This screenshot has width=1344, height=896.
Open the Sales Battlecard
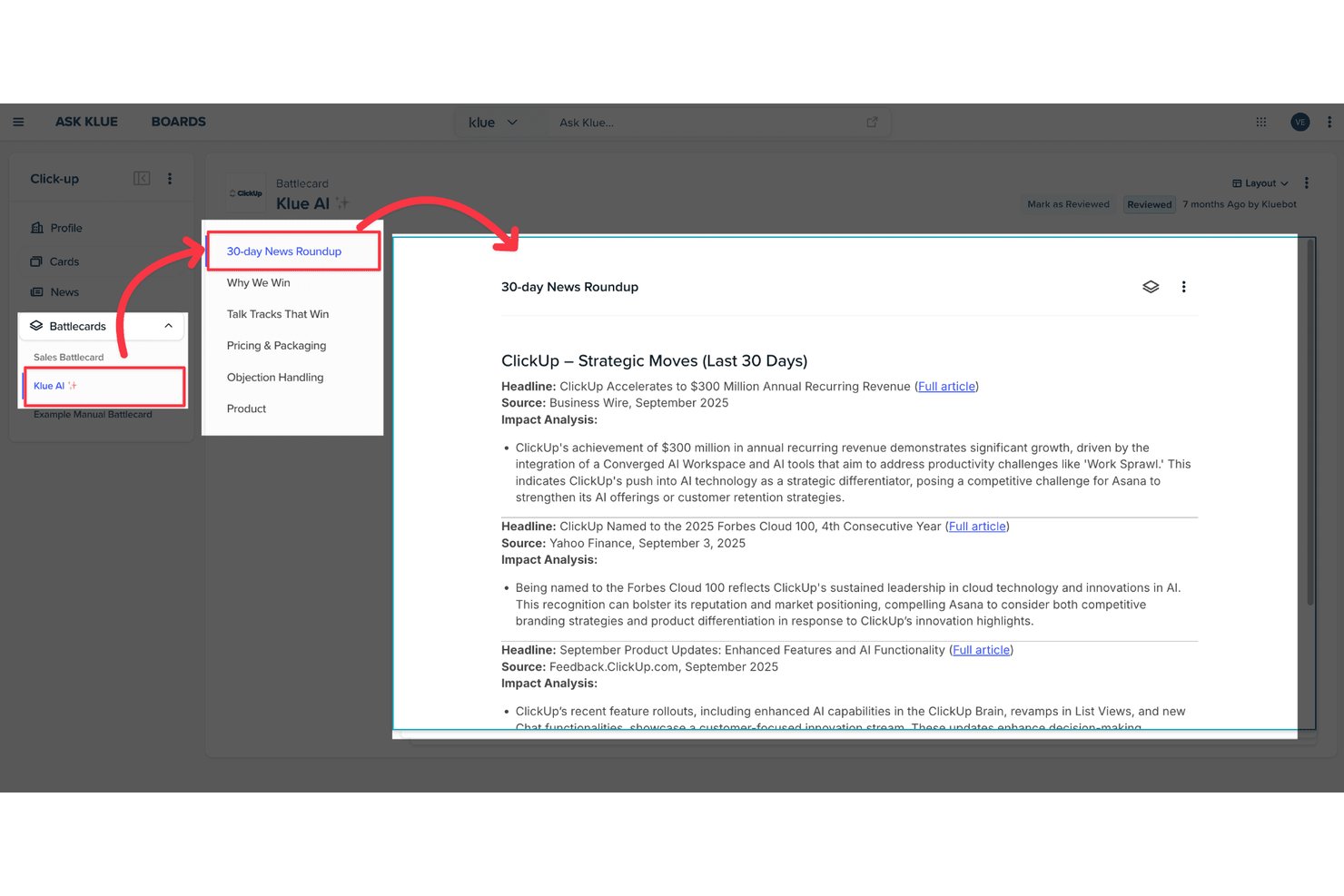coord(69,358)
